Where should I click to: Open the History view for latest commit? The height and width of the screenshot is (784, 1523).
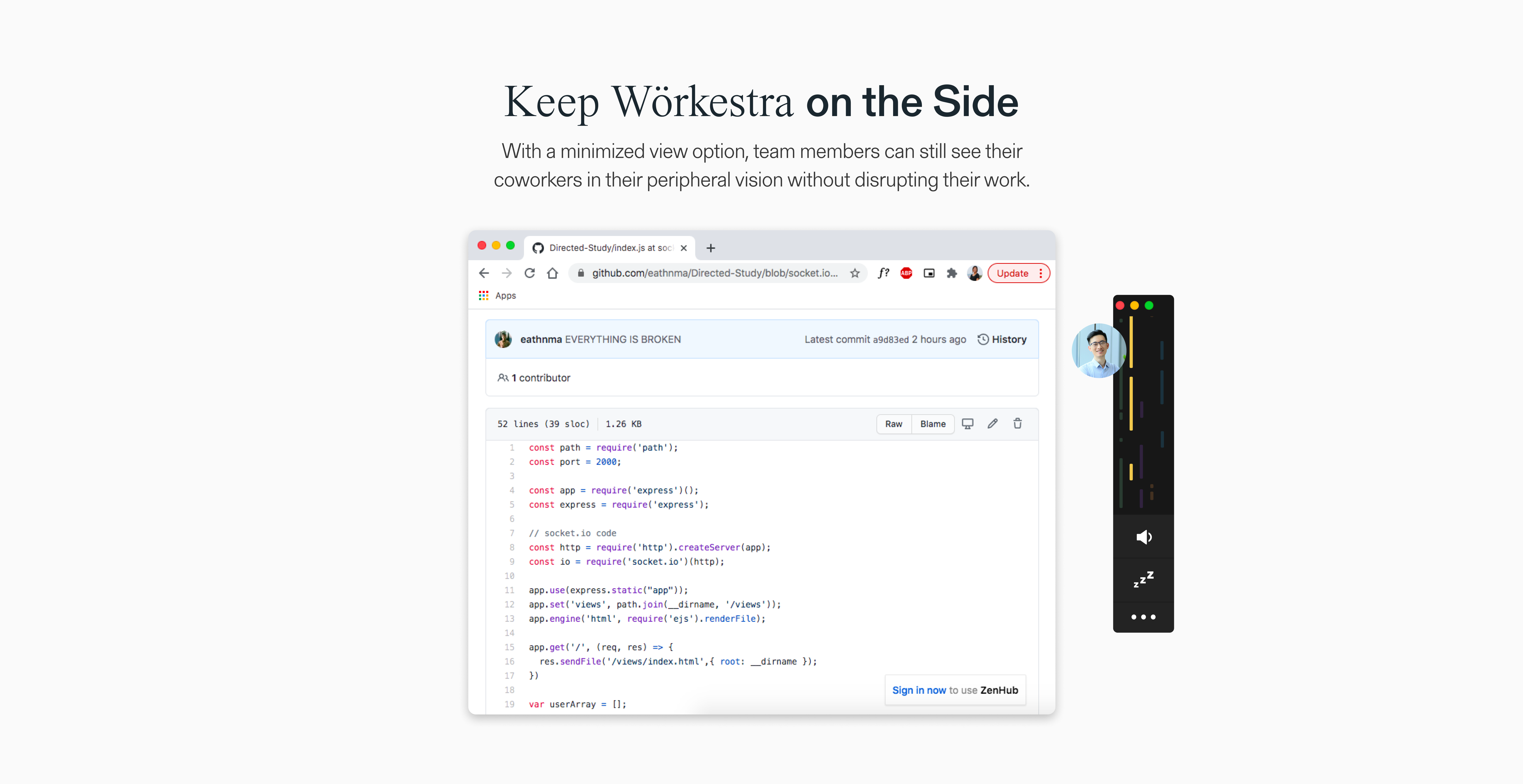point(1003,339)
